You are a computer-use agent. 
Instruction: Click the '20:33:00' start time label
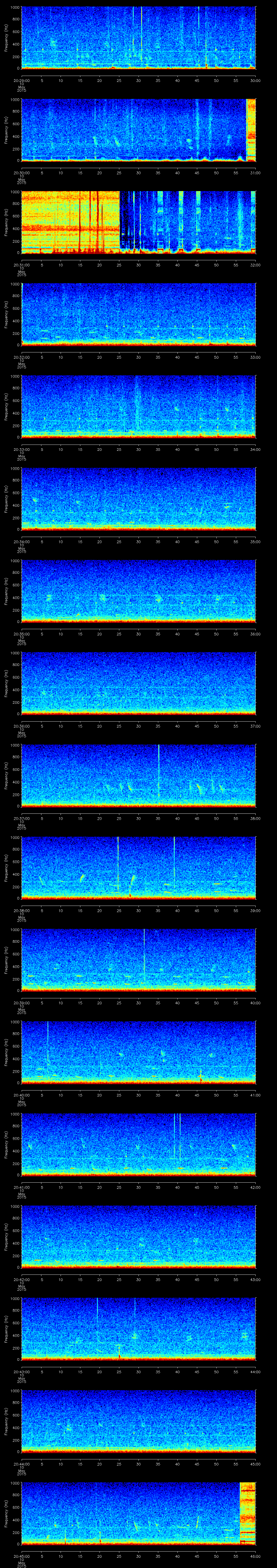pyautogui.click(x=21, y=449)
